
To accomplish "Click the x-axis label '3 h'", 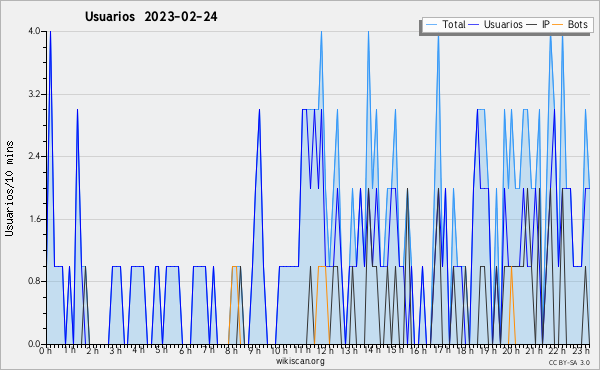I will 116,351.
